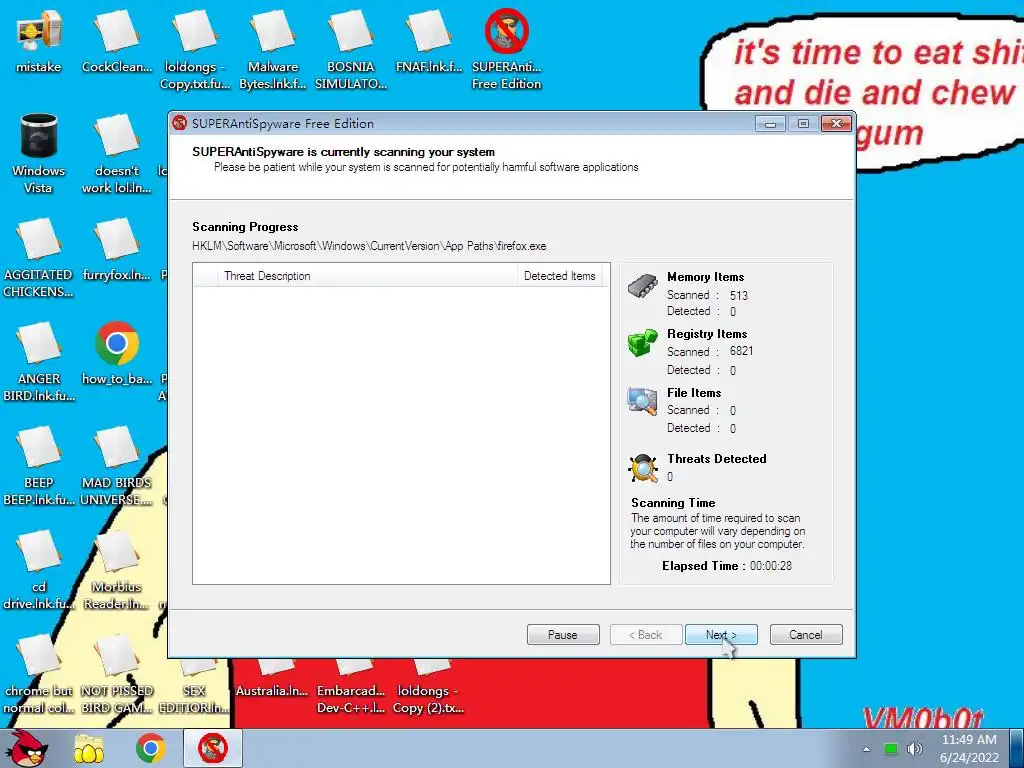
Task: Open the CockClean desktop shortcut
Action: coord(117,42)
